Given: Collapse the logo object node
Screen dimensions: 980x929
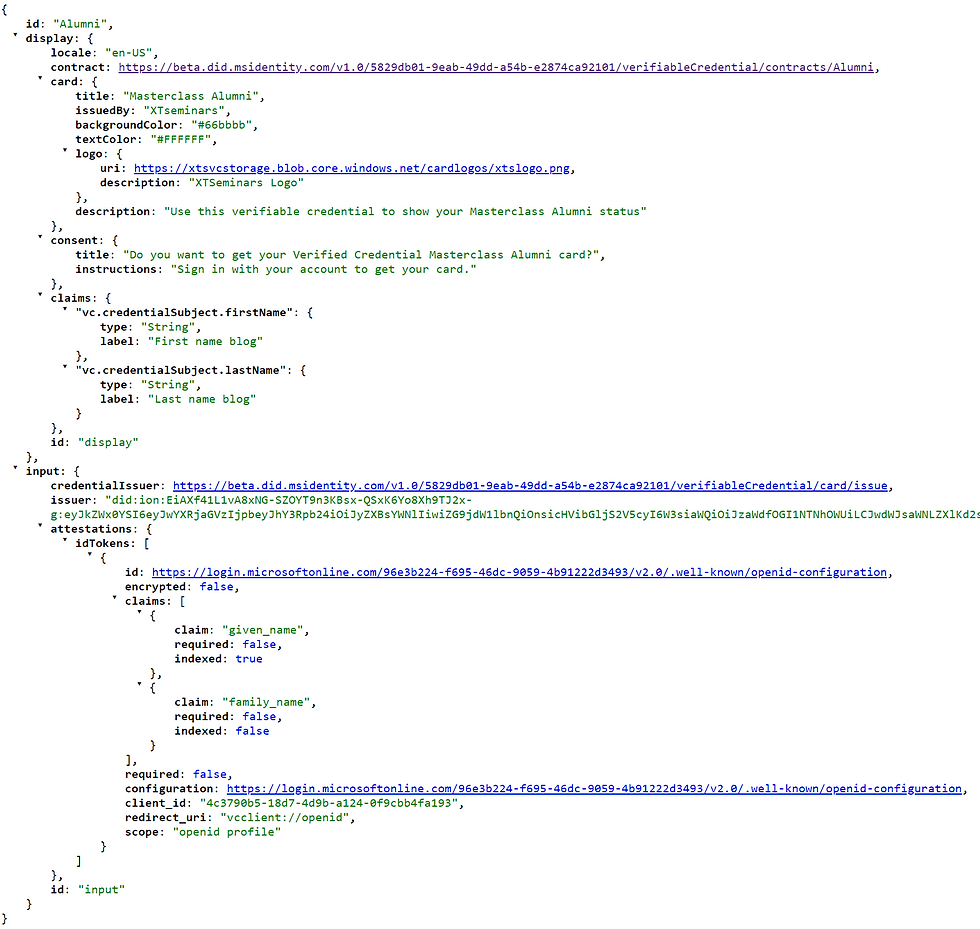Looking at the screenshot, I should 65,151.
